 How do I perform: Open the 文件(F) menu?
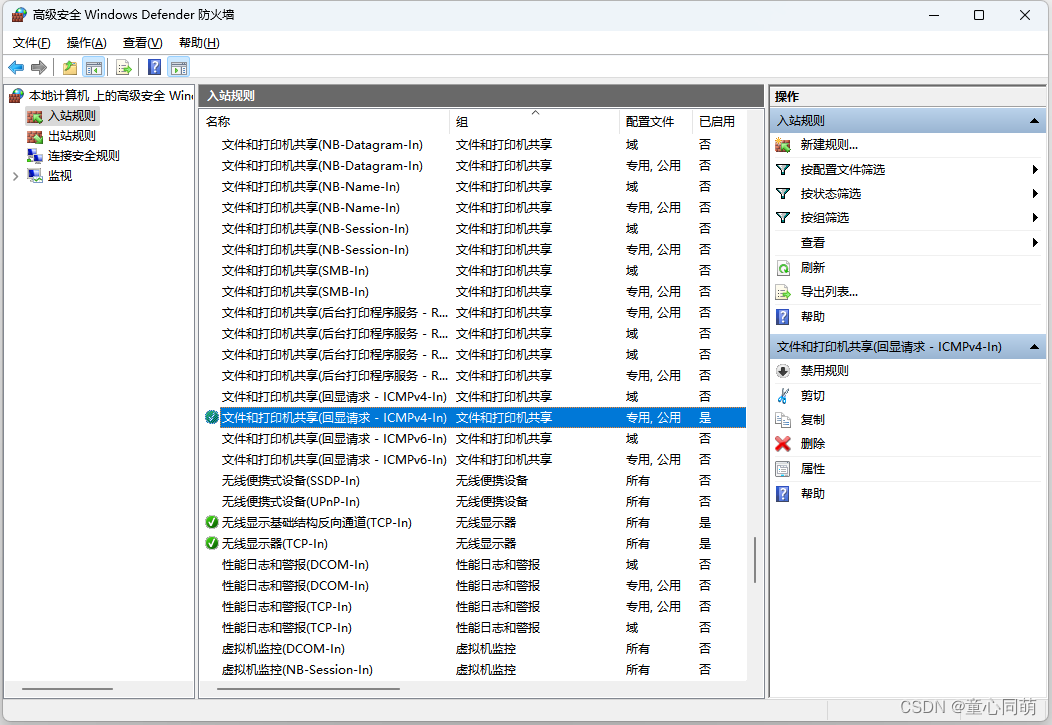pyautogui.click(x=32, y=43)
